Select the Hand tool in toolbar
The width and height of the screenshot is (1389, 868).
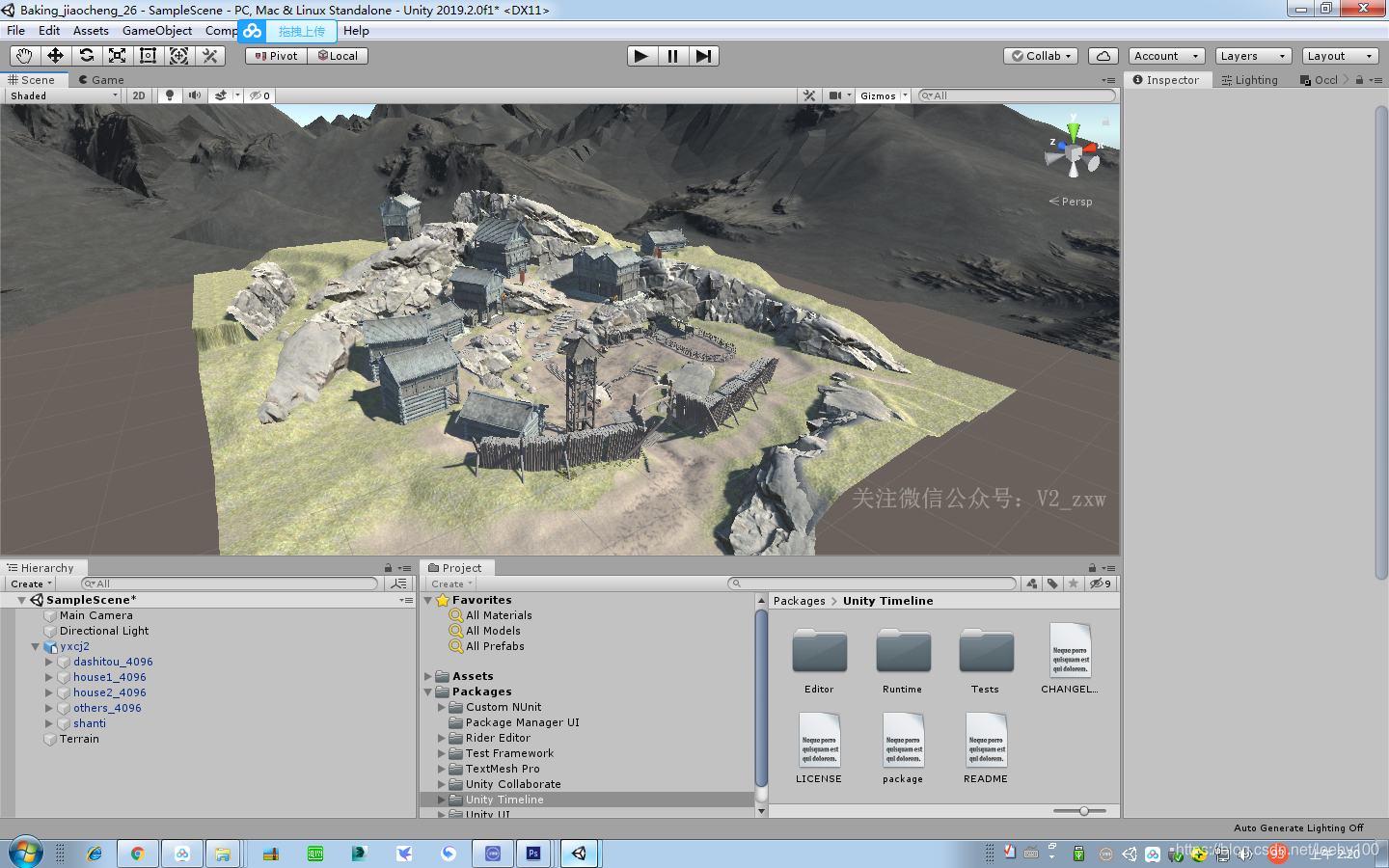click(24, 56)
